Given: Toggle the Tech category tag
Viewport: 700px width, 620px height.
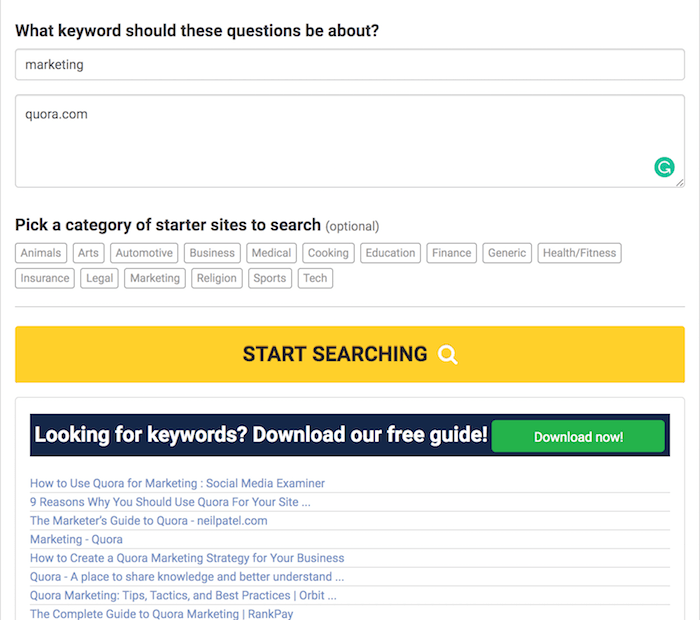Looking at the screenshot, I should click(315, 278).
